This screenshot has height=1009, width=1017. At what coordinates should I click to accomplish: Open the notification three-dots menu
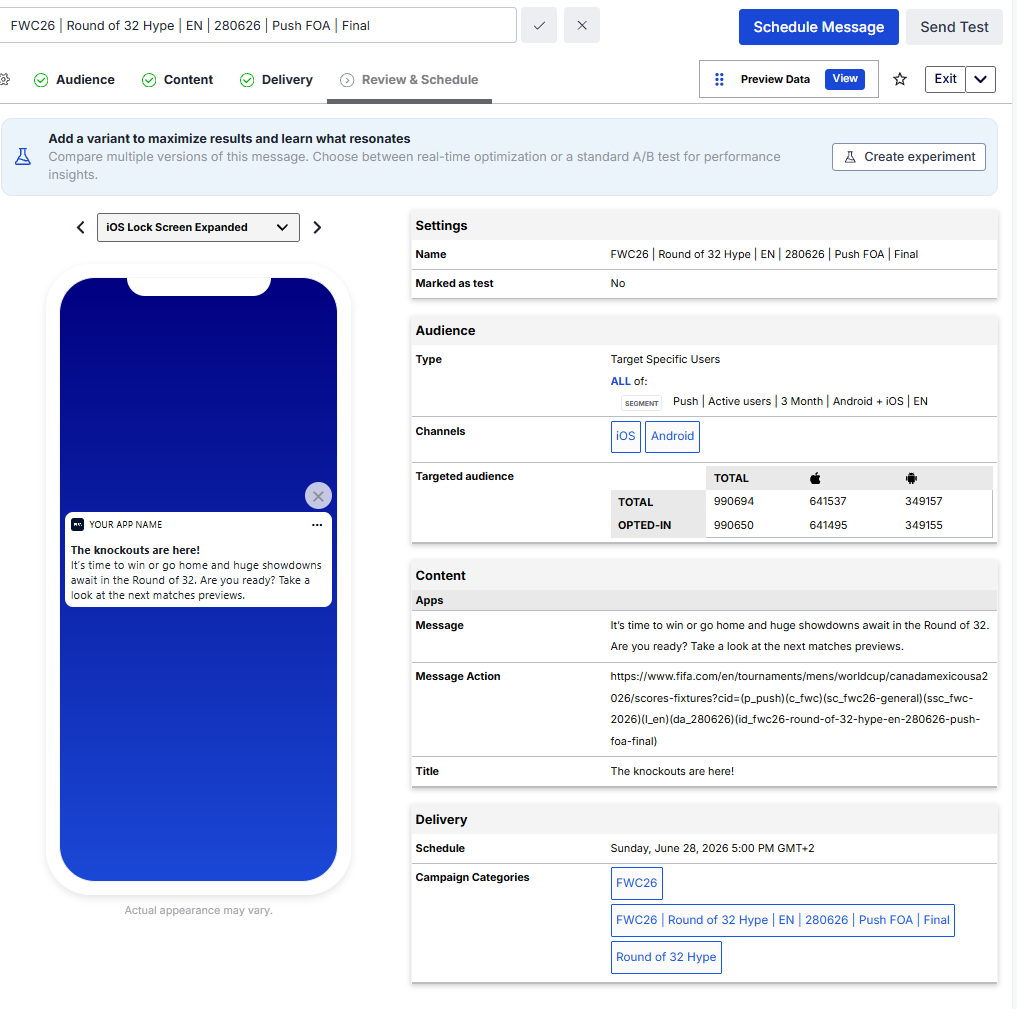tap(317, 525)
